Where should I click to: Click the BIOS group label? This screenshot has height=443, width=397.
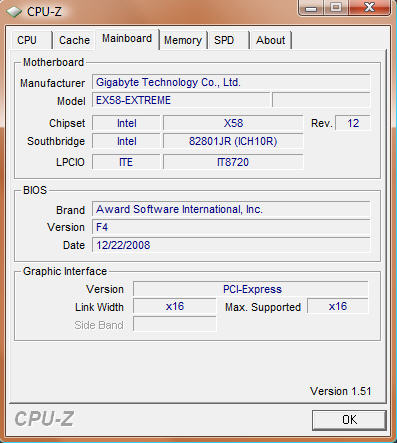tap(35, 190)
